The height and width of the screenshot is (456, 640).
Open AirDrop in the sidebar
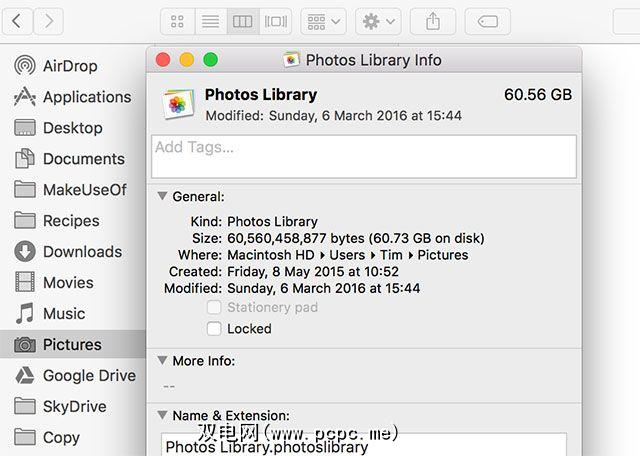pos(69,66)
